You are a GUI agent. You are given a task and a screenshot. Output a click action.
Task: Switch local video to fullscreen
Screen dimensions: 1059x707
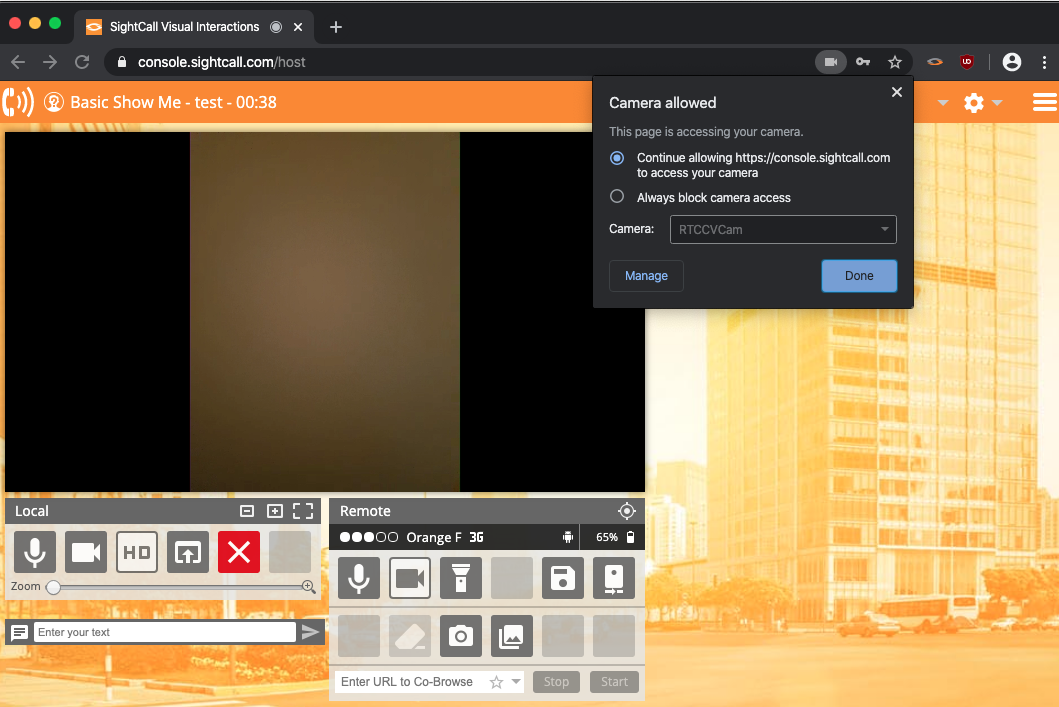click(x=303, y=511)
